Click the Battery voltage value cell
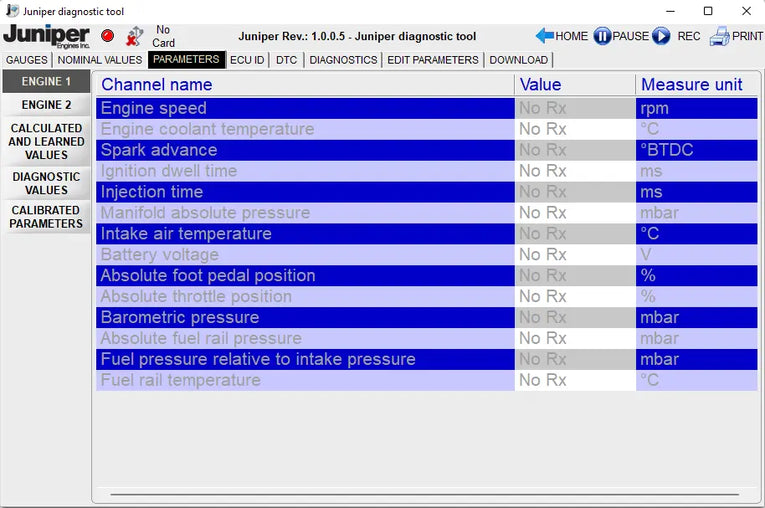 [x=575, y=255]
